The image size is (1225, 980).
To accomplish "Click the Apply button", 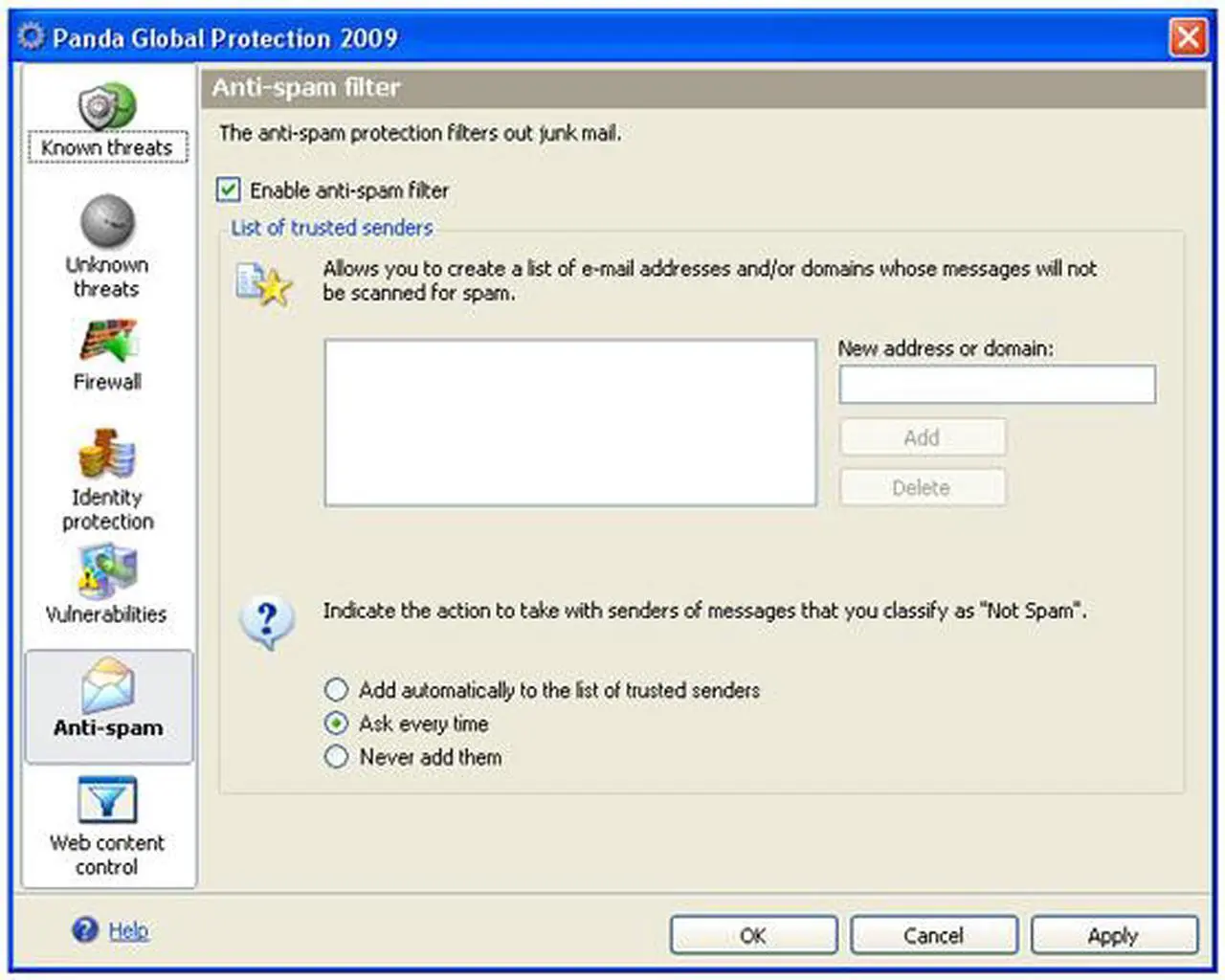I will click(1113, 935).
